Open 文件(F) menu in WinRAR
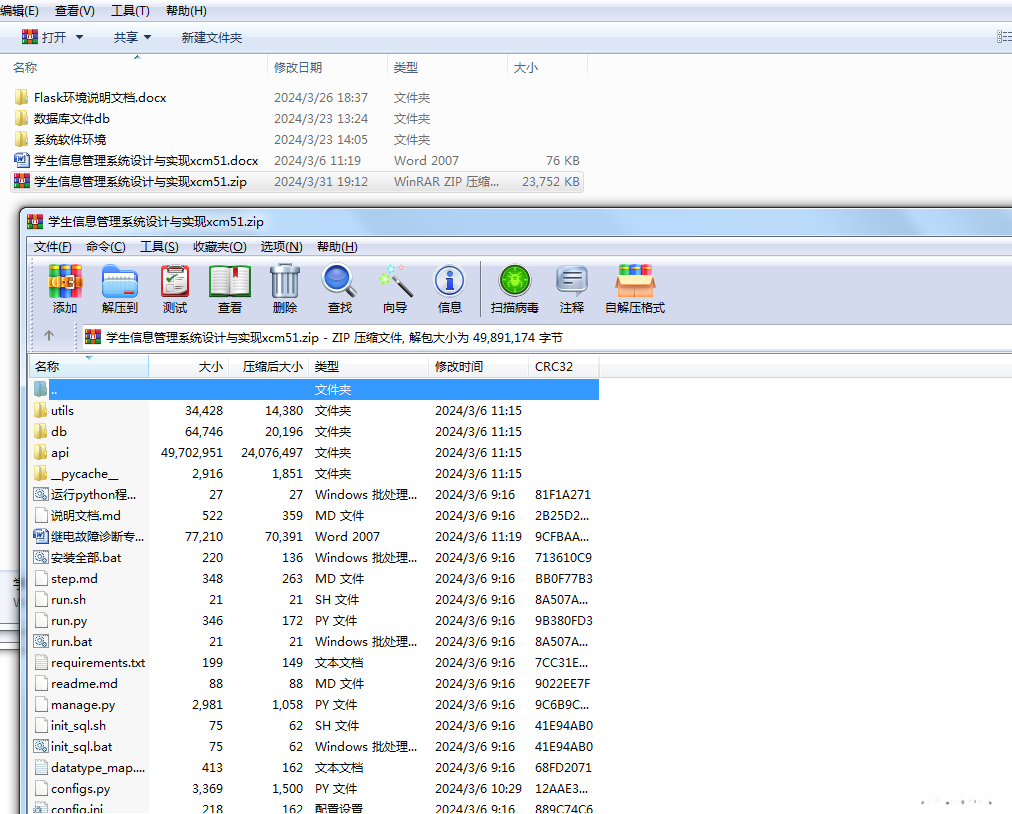 click(52, 247)
